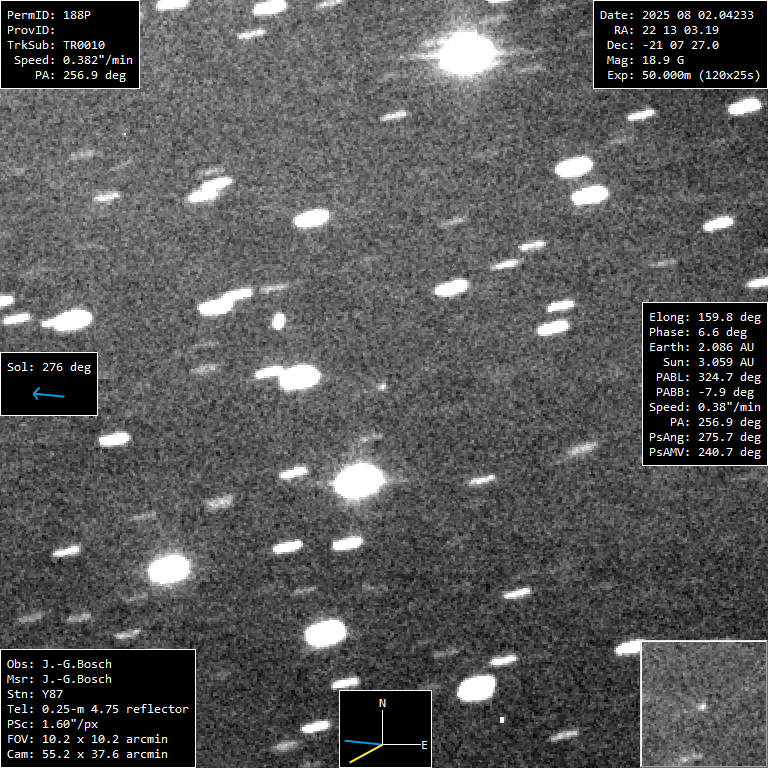Click the 'Stn: Y87' line
This screenshot has height=768, width=768.
[35, 695]
